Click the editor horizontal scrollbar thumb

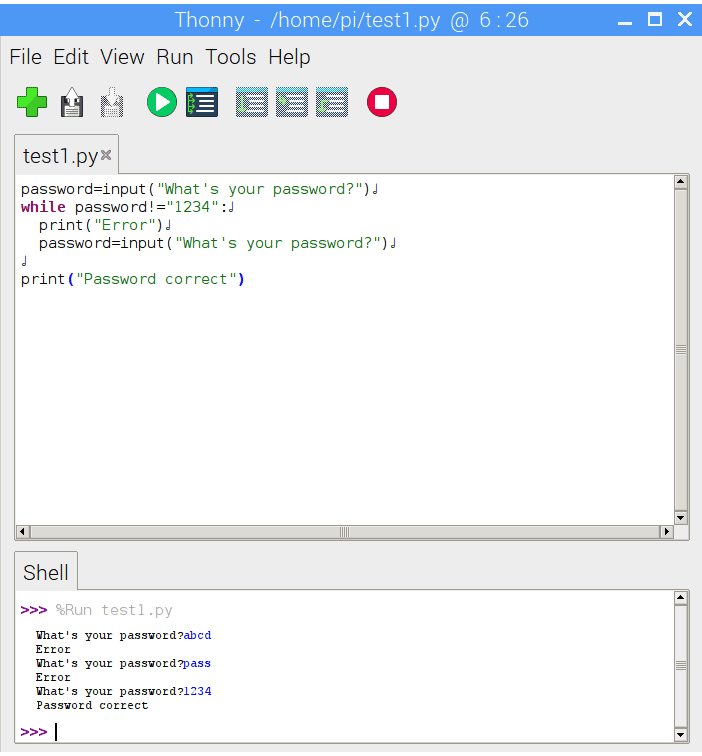344,531
